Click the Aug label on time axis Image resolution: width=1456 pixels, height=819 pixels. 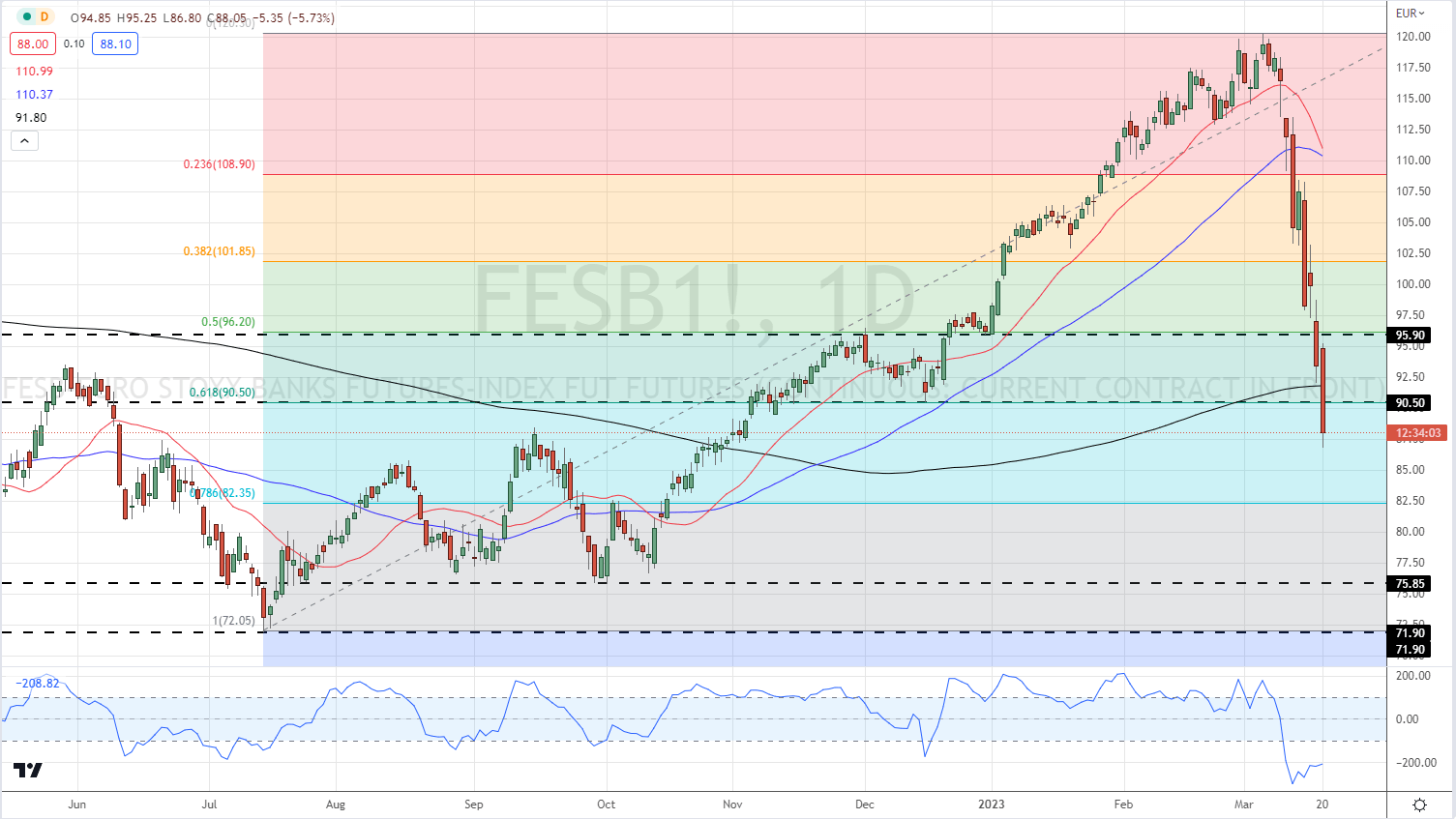point(336,804)
